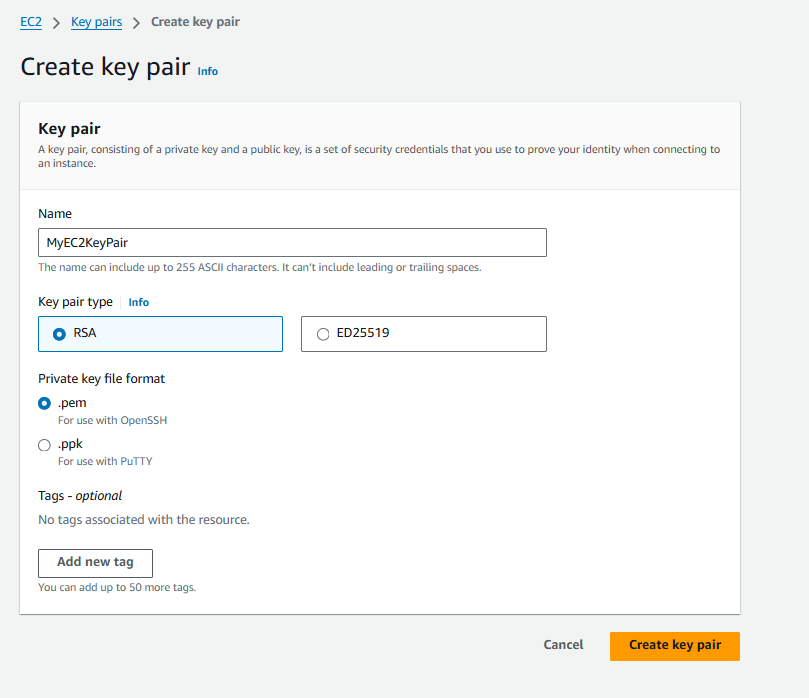
Task: Click the Create key pair button
Action: pos(674,646)
